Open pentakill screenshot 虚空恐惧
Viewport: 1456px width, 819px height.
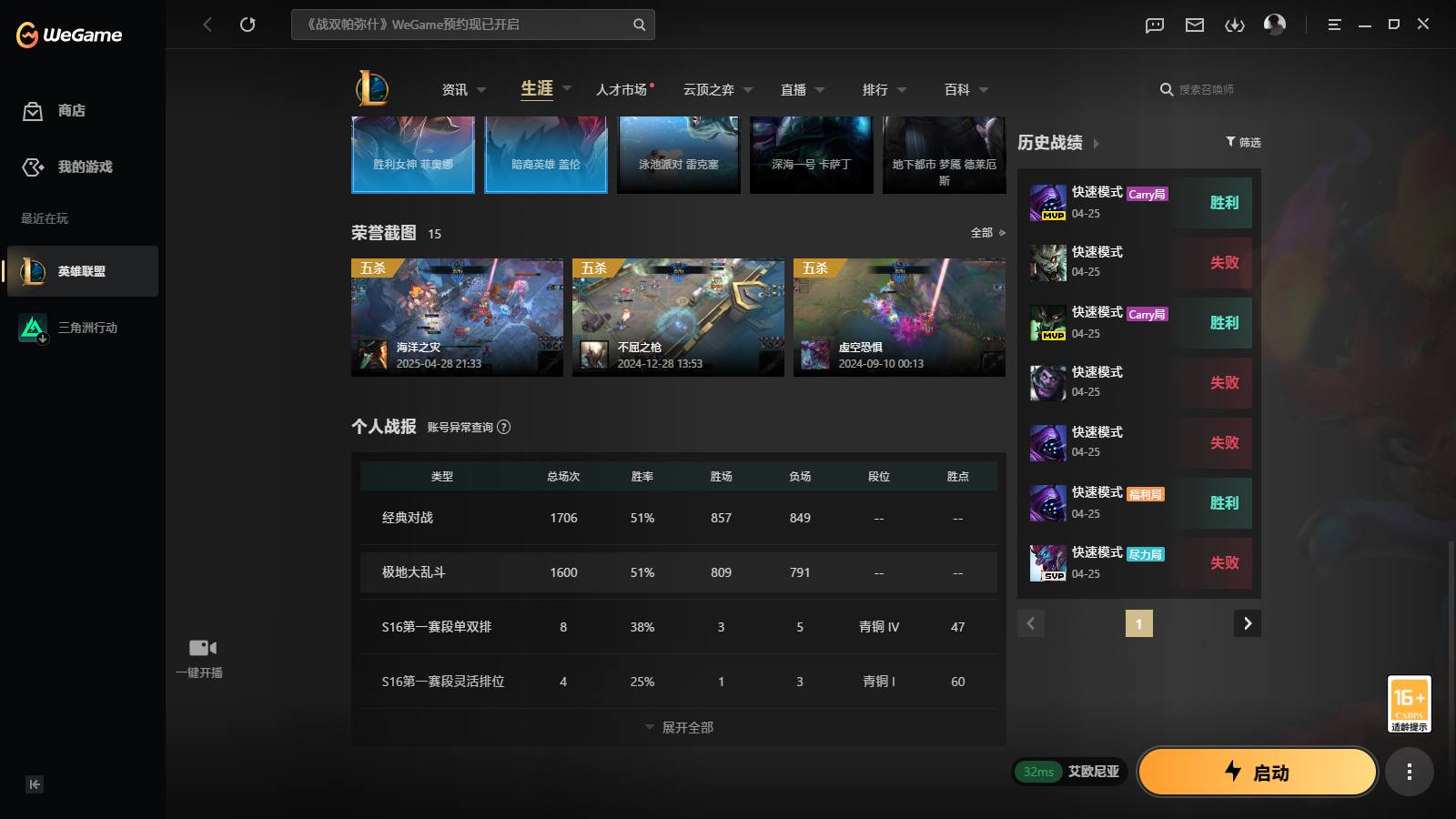(899, 318)
